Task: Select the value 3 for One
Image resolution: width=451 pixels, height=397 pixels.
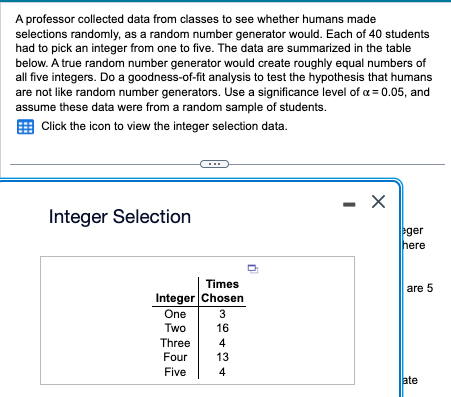Action: coord(222,314)
